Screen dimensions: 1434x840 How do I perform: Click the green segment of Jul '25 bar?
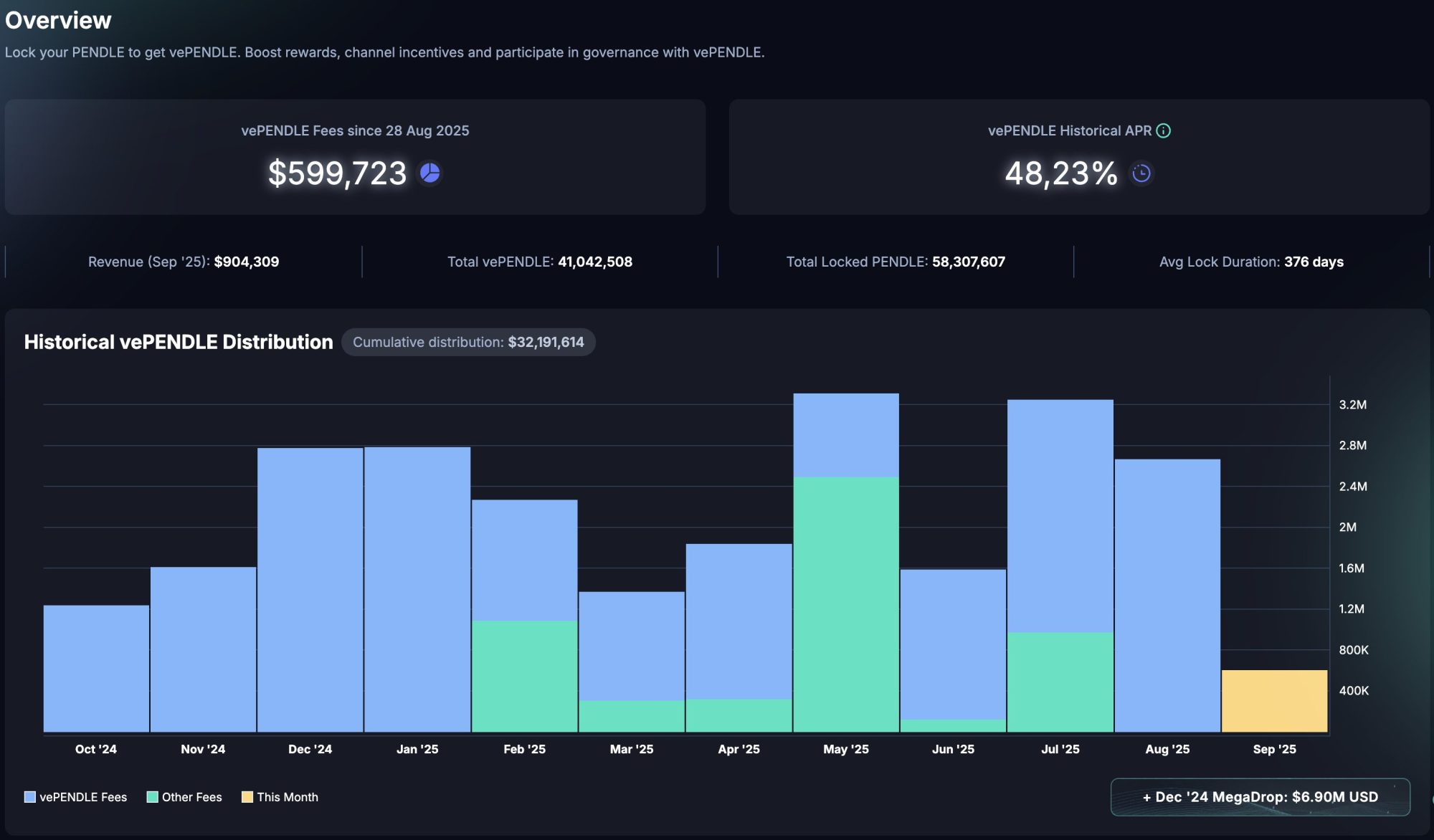pos(1060,681)
